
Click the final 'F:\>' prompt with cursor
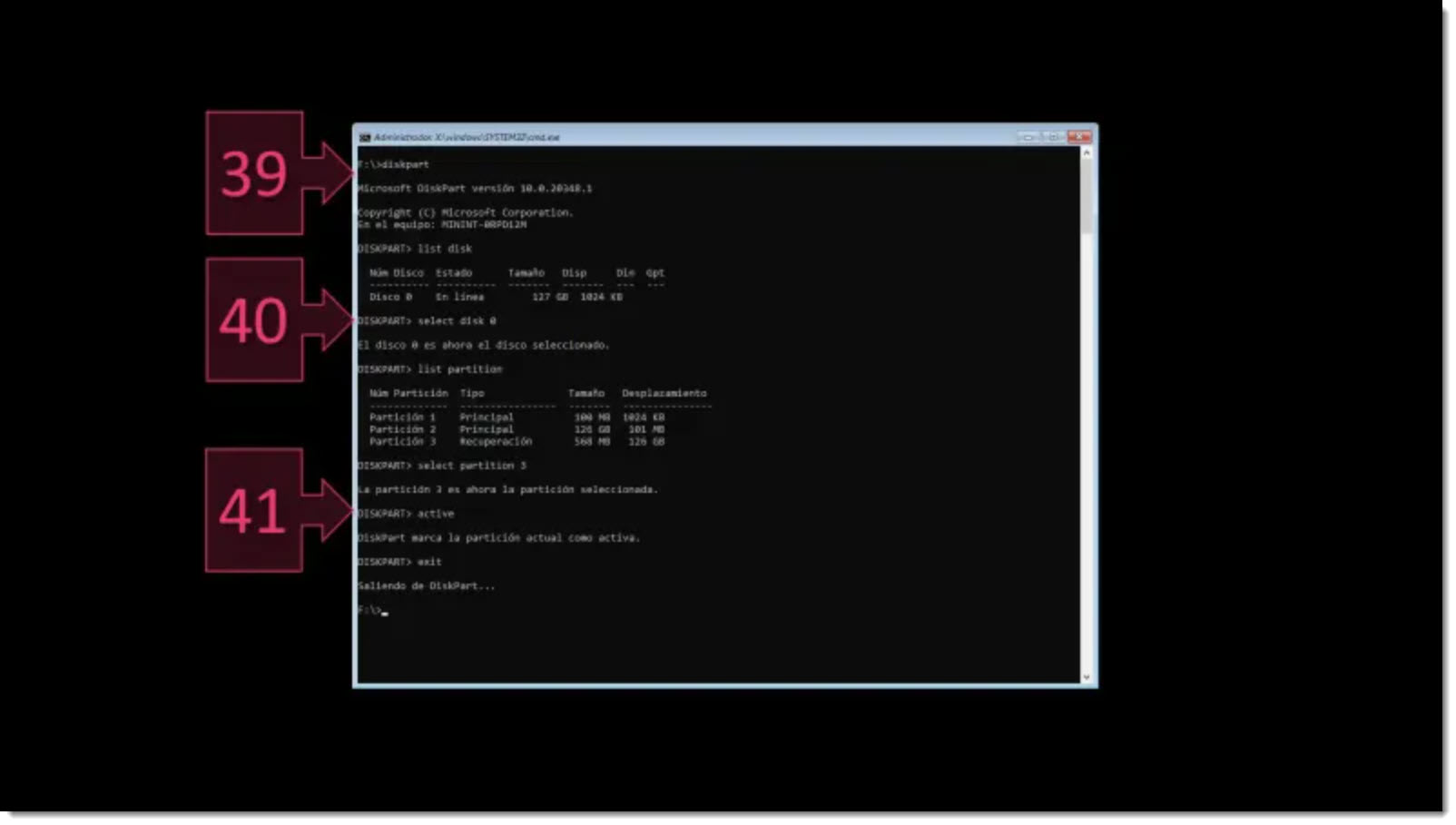373,610
